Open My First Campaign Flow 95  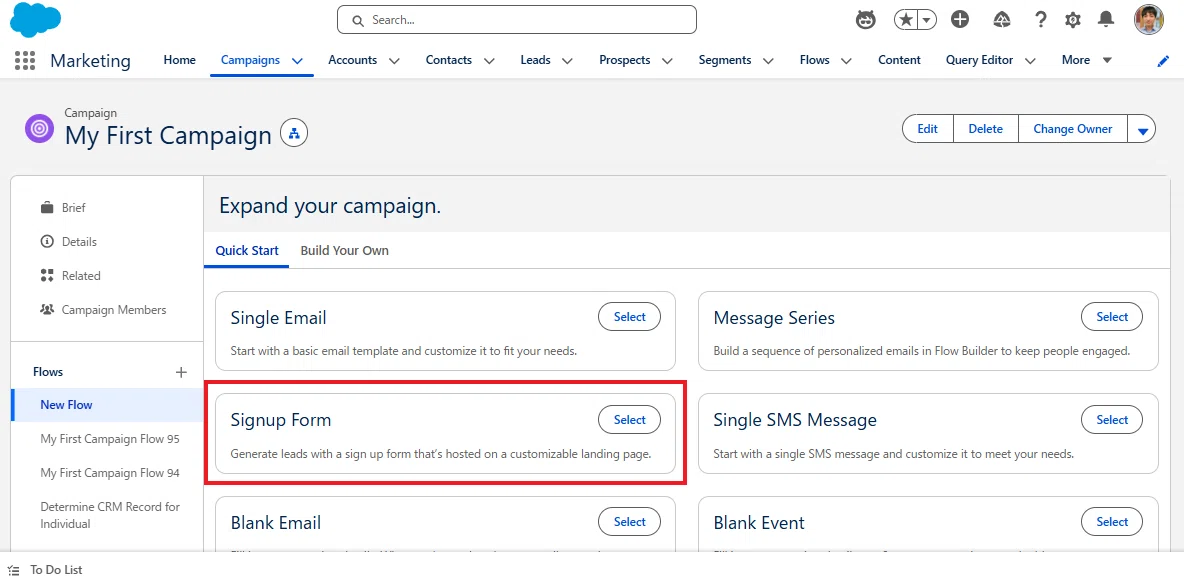[110, 439]
